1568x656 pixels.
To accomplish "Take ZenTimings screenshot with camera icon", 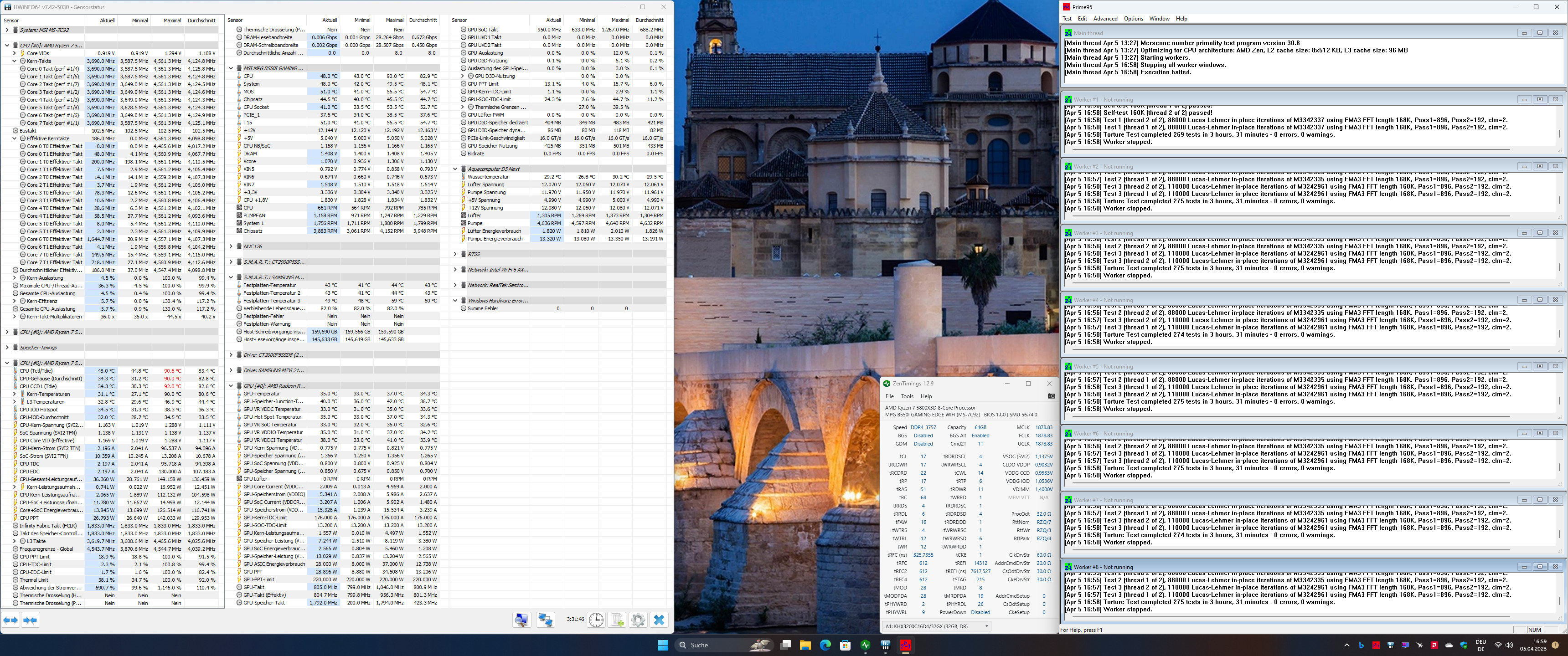I will coord(1051,396).
